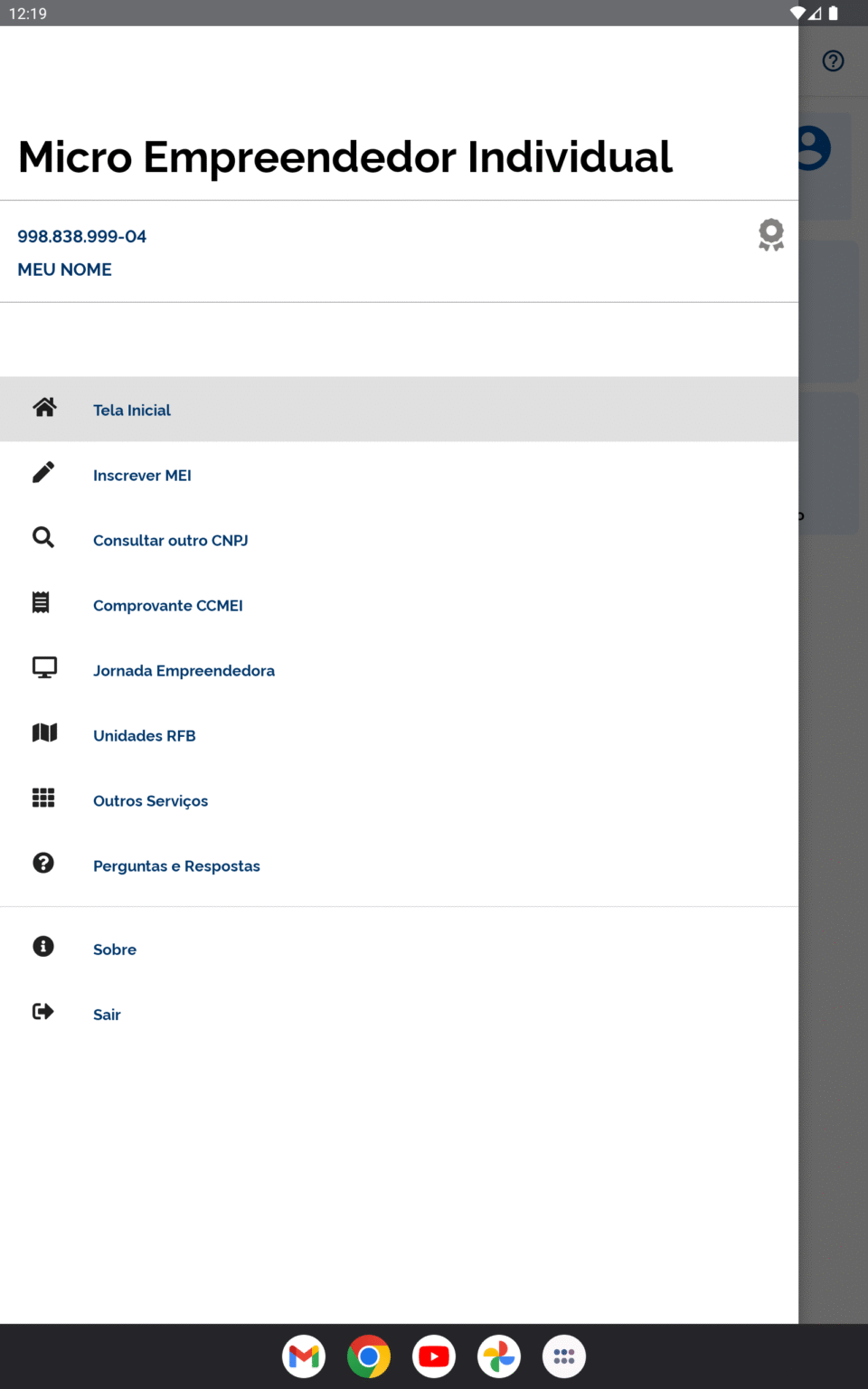
Task: Open Chrome from the dock
Action: (369, 1356)
